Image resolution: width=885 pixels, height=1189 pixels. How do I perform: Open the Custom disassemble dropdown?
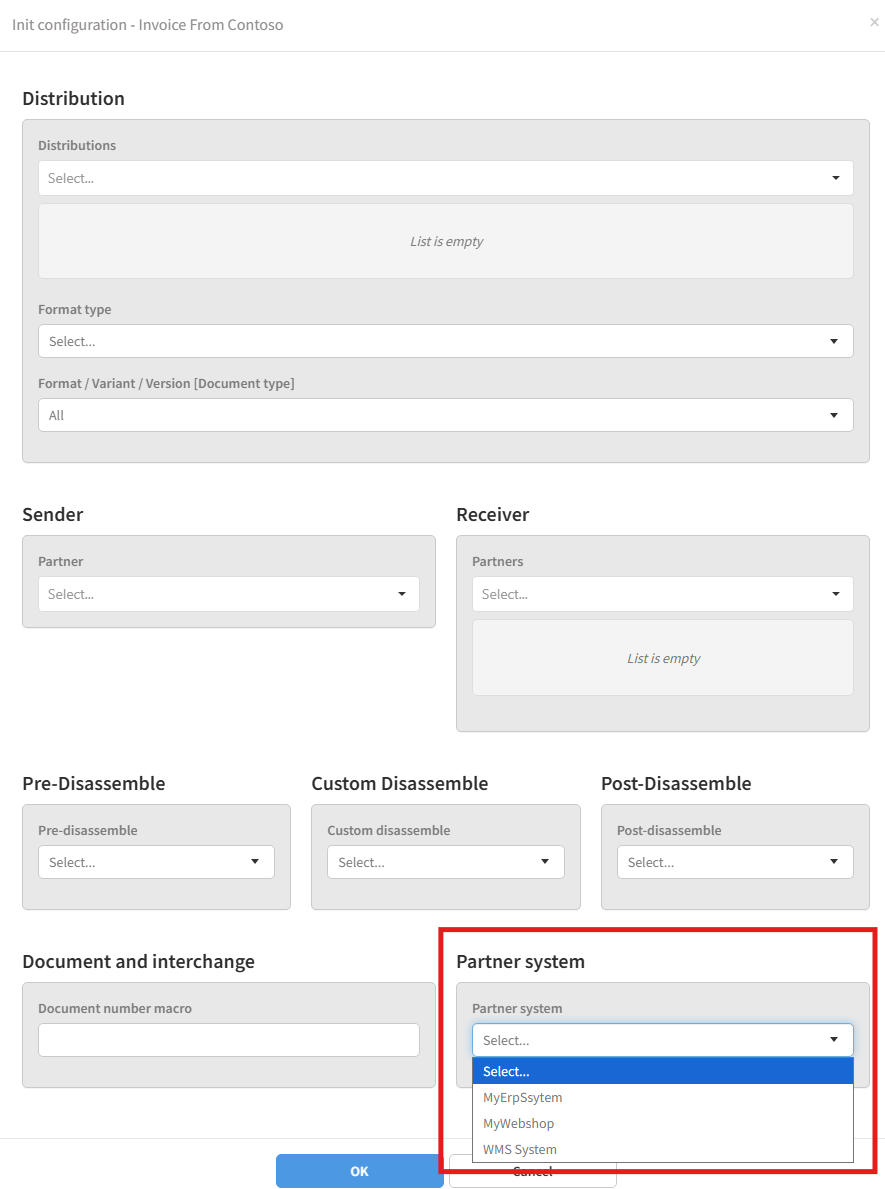[x=445, y=862]
